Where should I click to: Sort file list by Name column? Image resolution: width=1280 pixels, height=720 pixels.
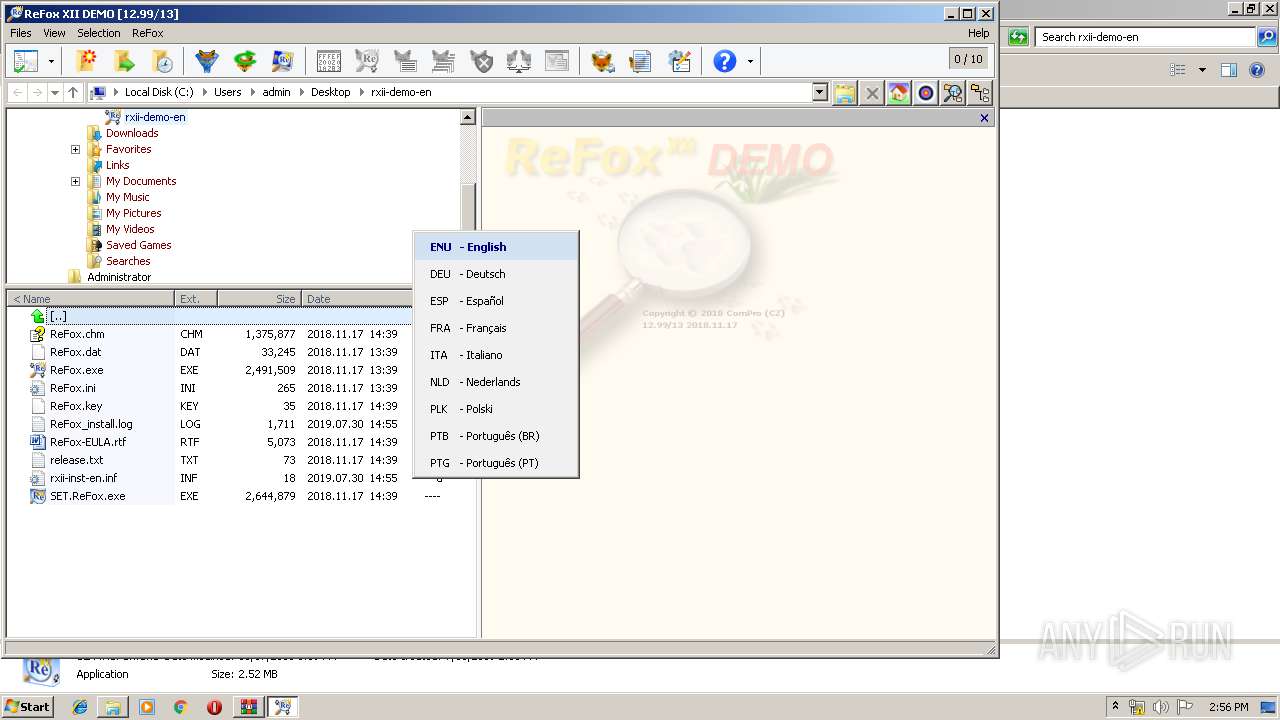(90, 299)
